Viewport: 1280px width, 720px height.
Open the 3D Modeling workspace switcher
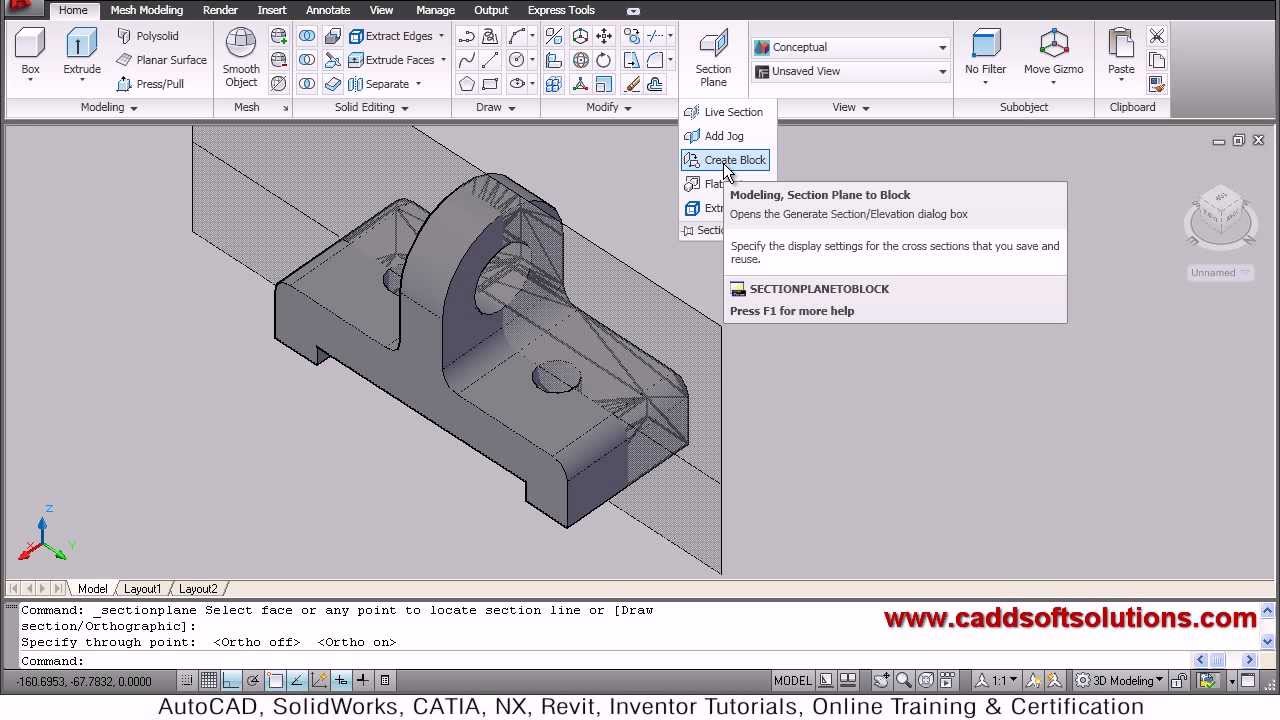(1119, 681)
